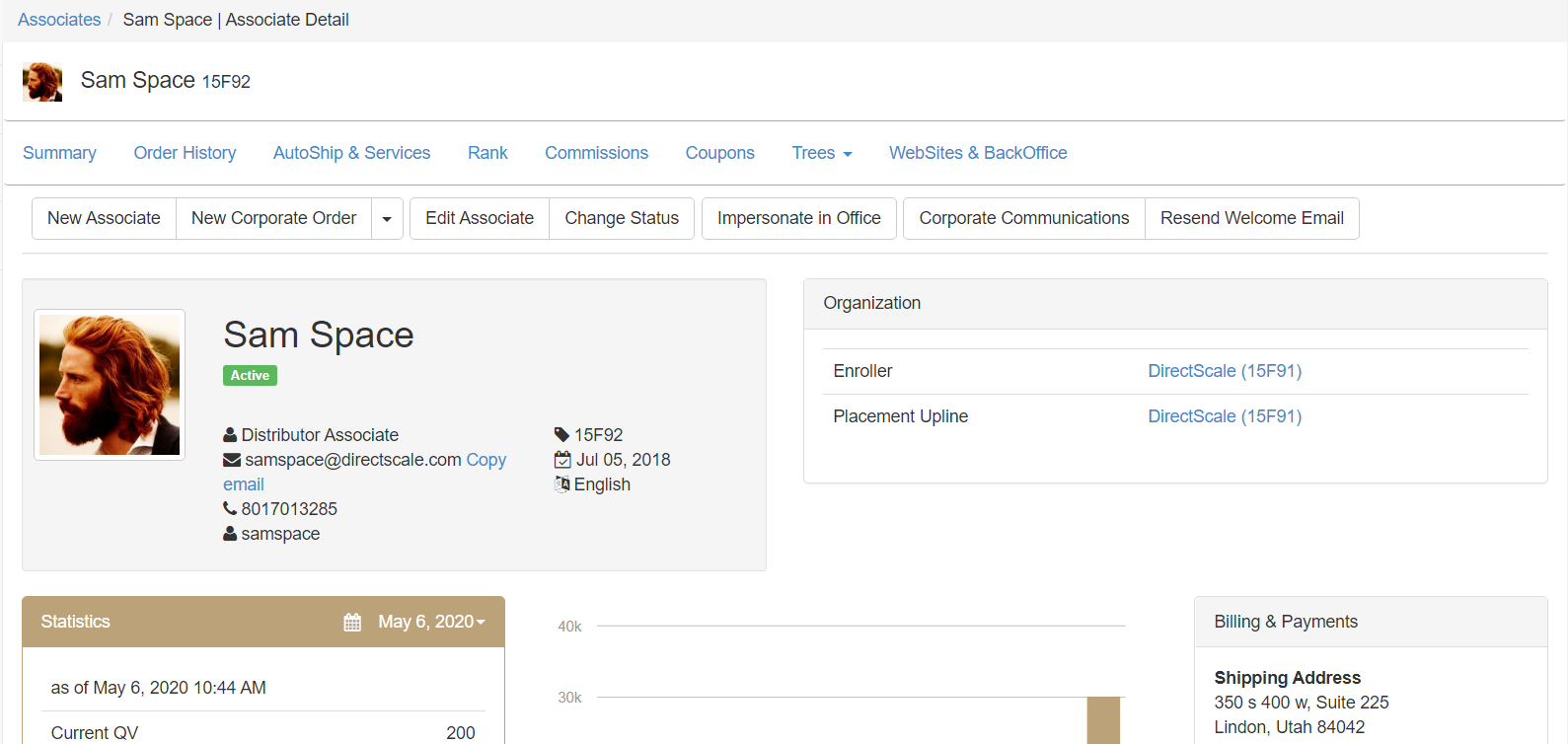The image size is (1568, 744).
Task: Click the Impersonate in Office button
Action: 798,218
